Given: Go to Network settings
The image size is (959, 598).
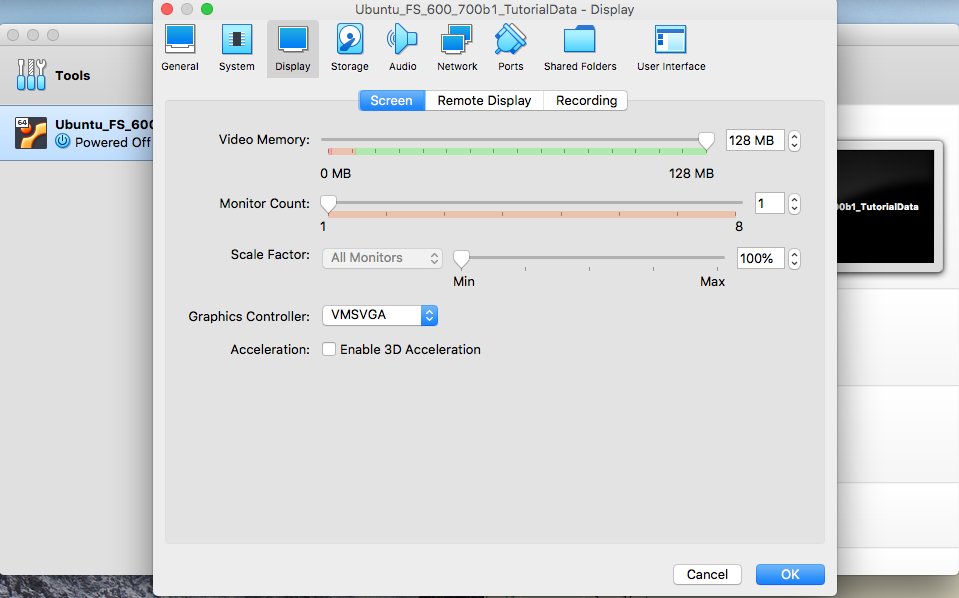Looking at the screenshot, I should click(x=457, y=48).
